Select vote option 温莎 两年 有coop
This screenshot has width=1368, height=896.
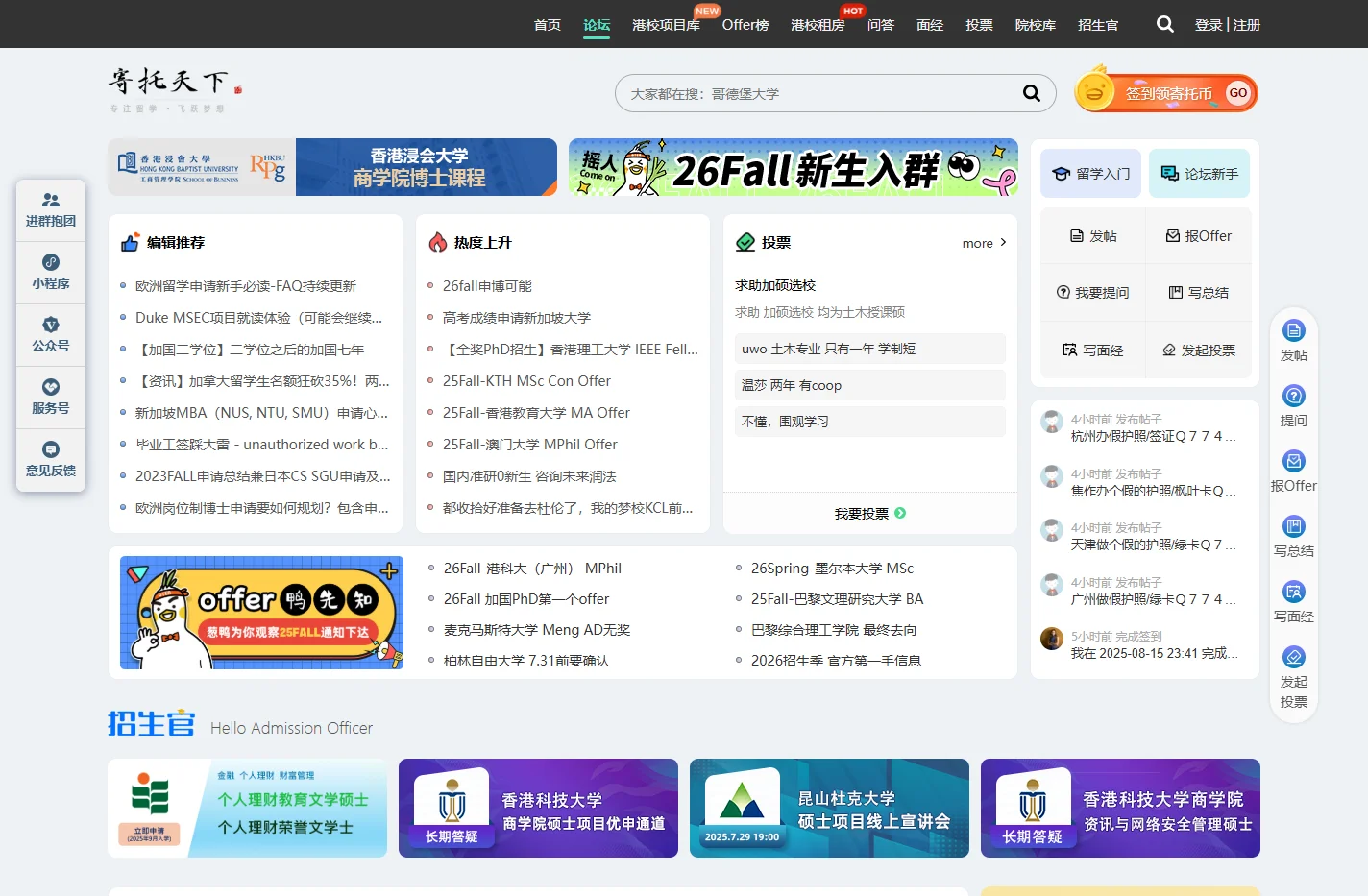click(870, 385)
